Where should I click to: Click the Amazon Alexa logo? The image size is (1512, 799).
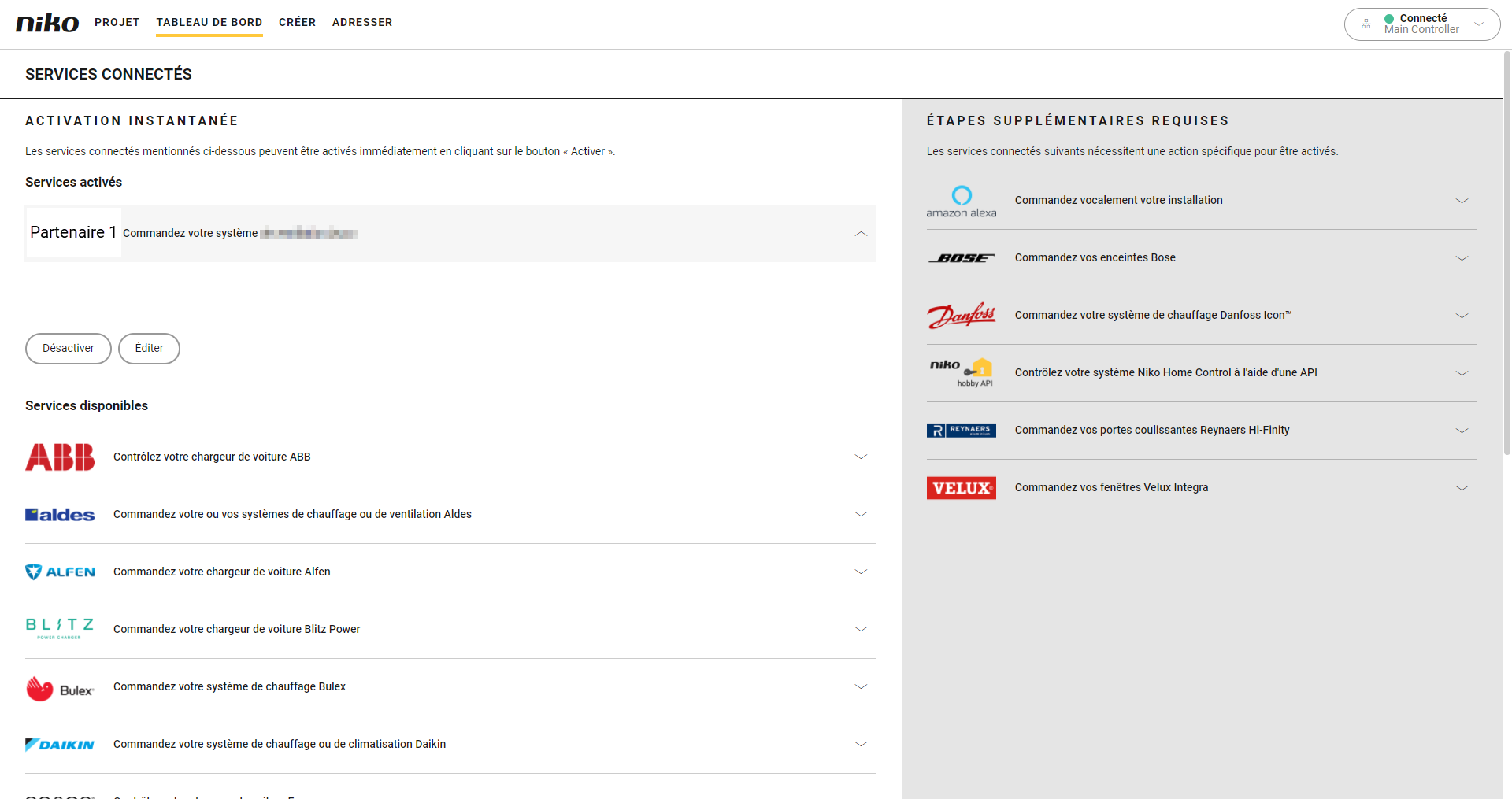pyautogui.click(x=961, y=202)
